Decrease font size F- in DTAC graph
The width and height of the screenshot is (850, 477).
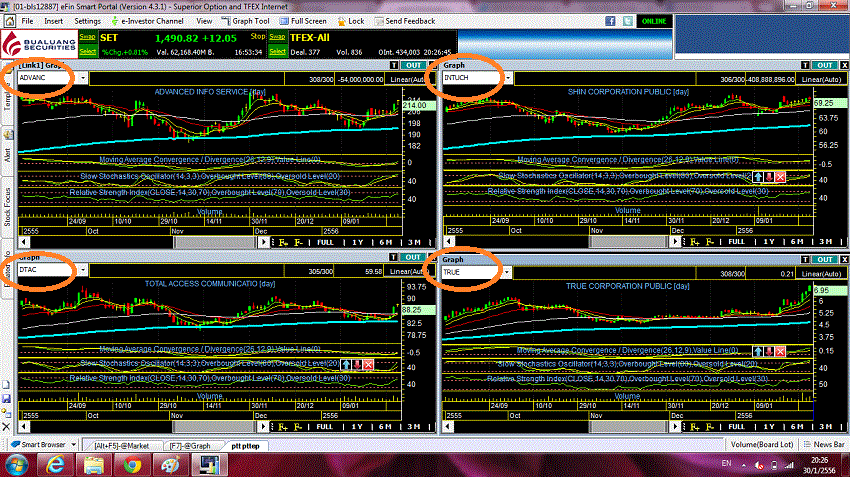pyautogui.click(x=298, y=427)
